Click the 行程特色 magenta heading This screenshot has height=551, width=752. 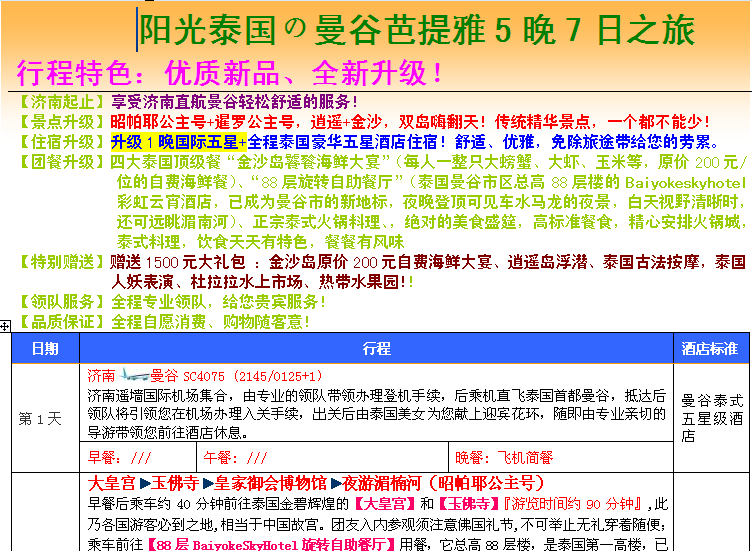click(x=230, y=73)
